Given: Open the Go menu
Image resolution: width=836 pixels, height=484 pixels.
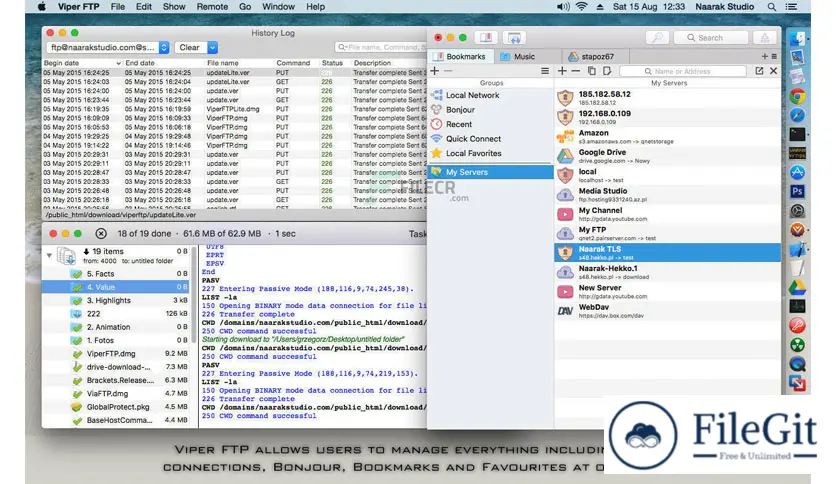Looking at the screenshot, I should (x=245, y=7).
